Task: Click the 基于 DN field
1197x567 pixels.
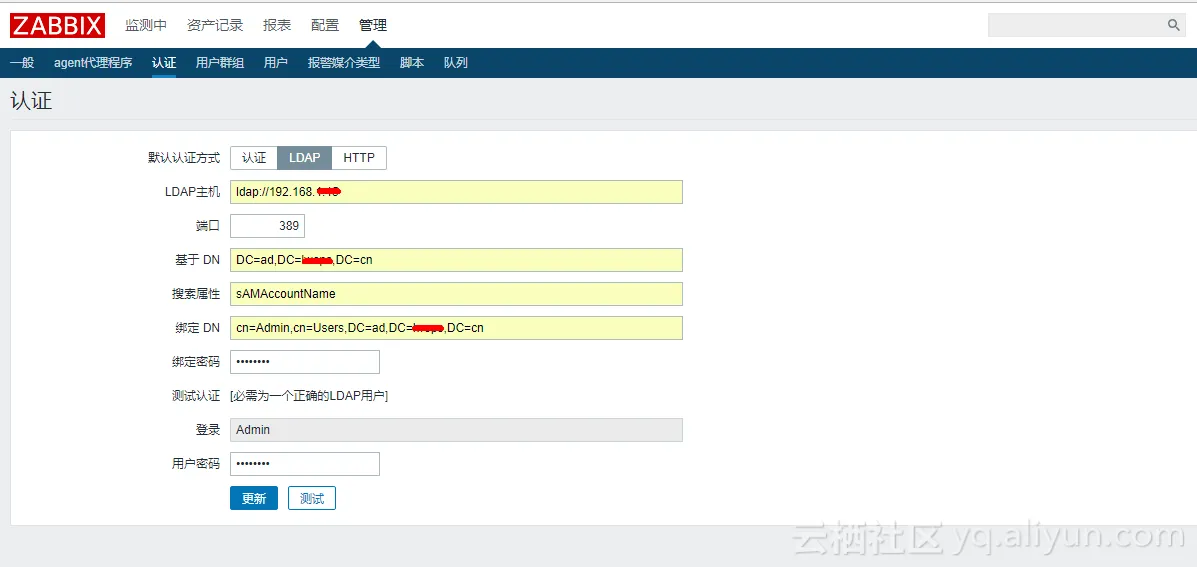Action: pyautogui.click(x=457, y=260)
